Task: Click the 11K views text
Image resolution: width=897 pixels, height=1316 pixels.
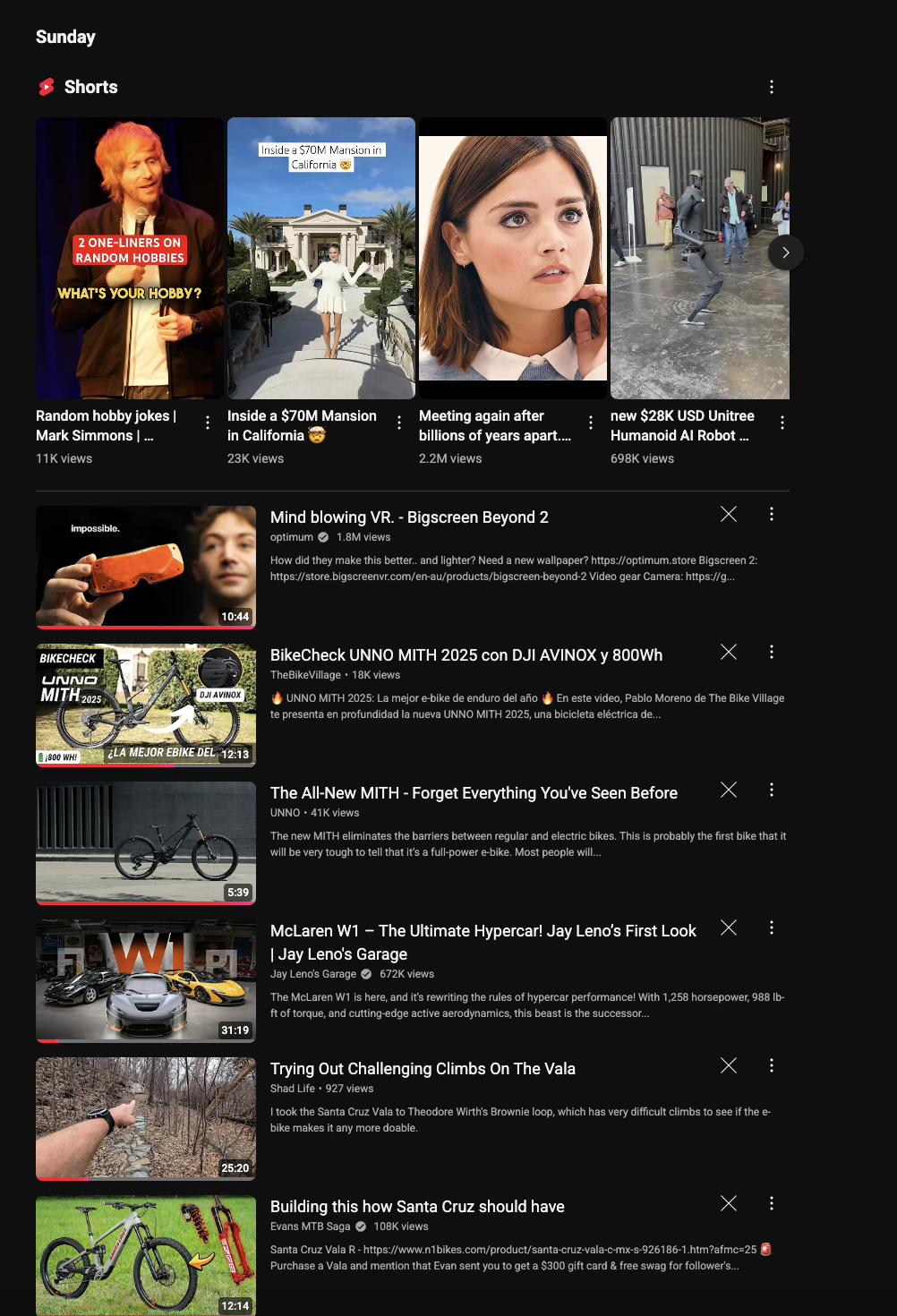Action: tap(64, 458)
